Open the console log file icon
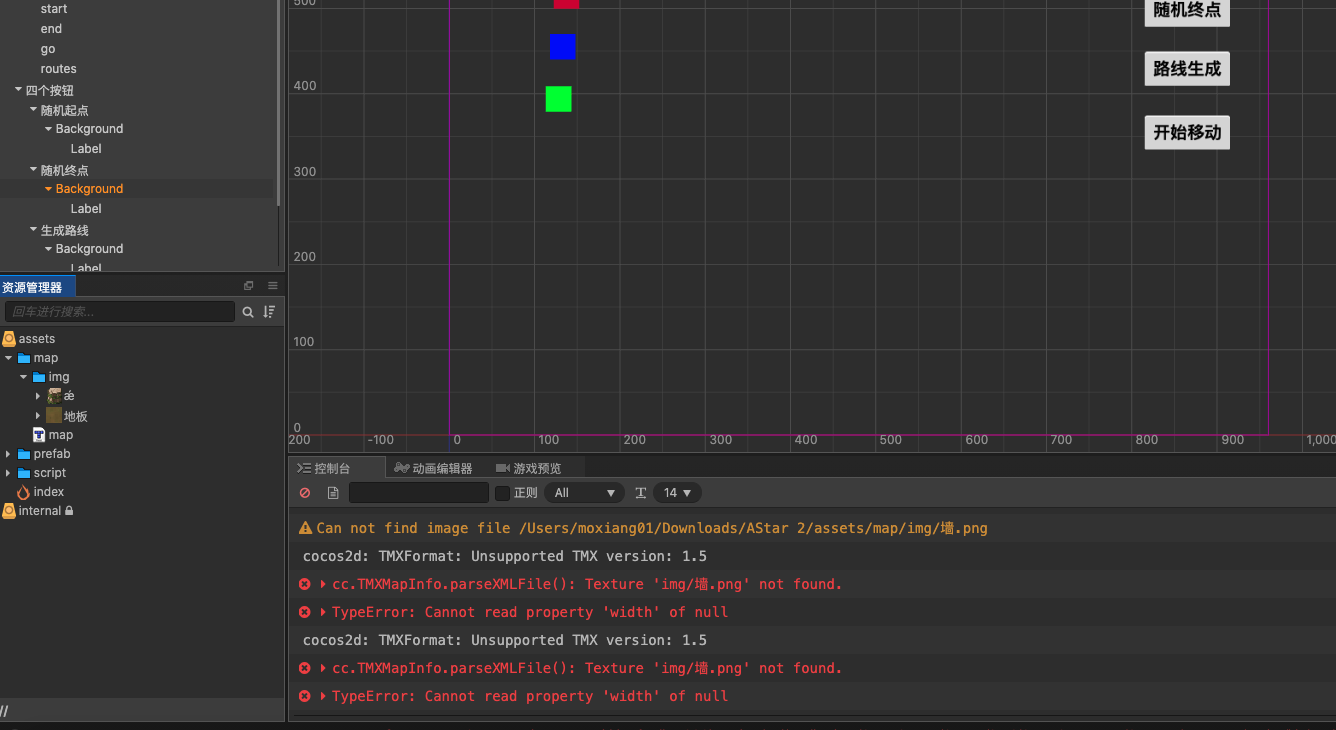The height and width of the screenshot is (730, 1336). (333, 493)
